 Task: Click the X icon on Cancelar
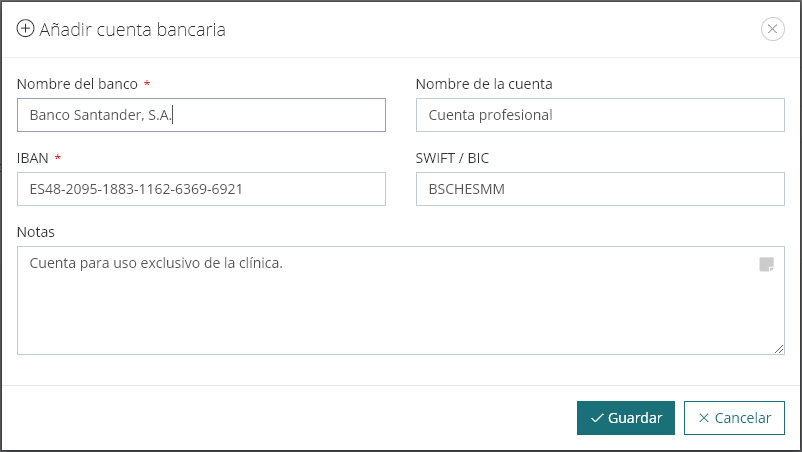[704, 418]
